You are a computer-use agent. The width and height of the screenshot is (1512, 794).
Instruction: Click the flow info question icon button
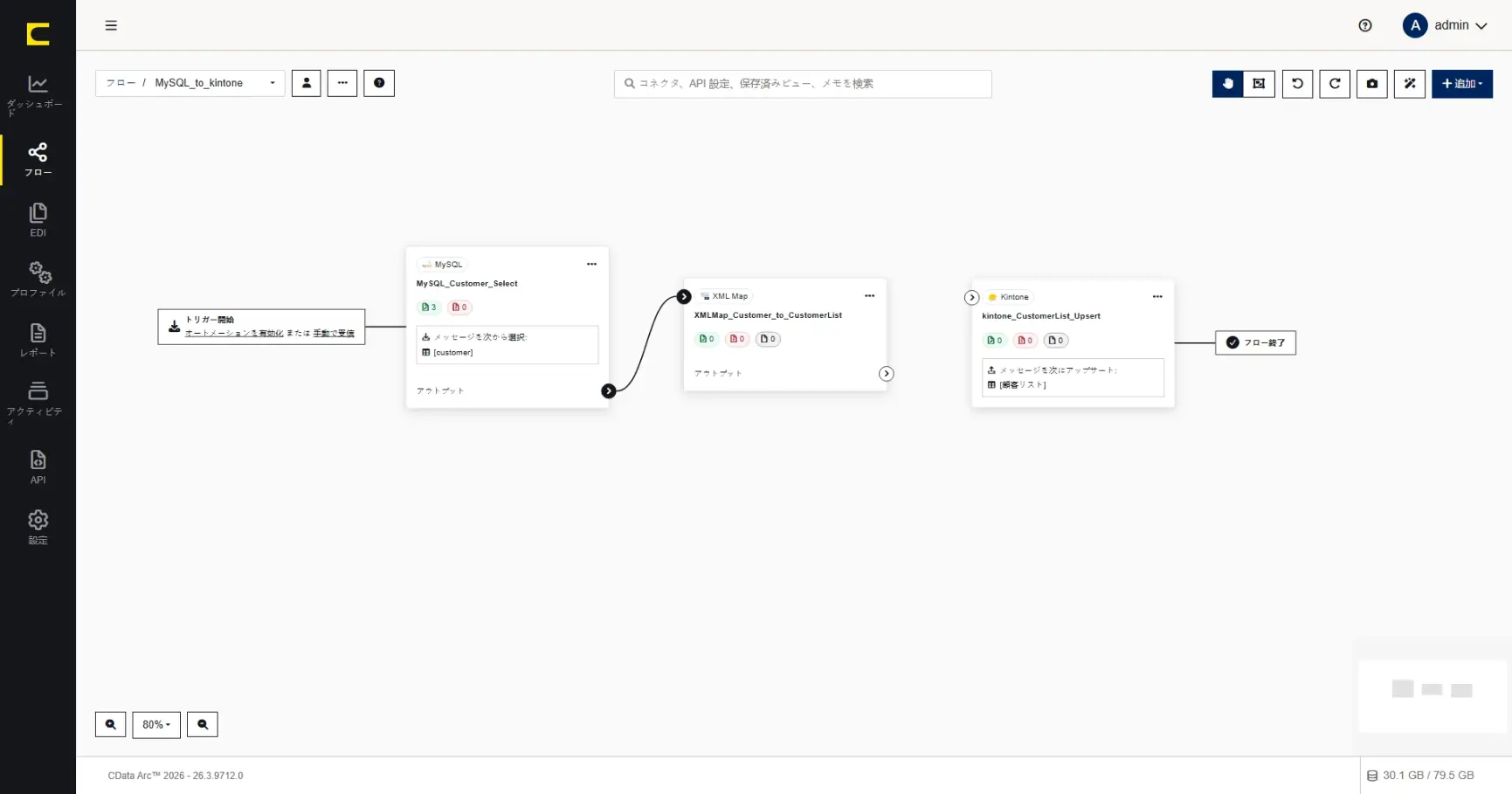pyautogui.click(x=379, y=83)
